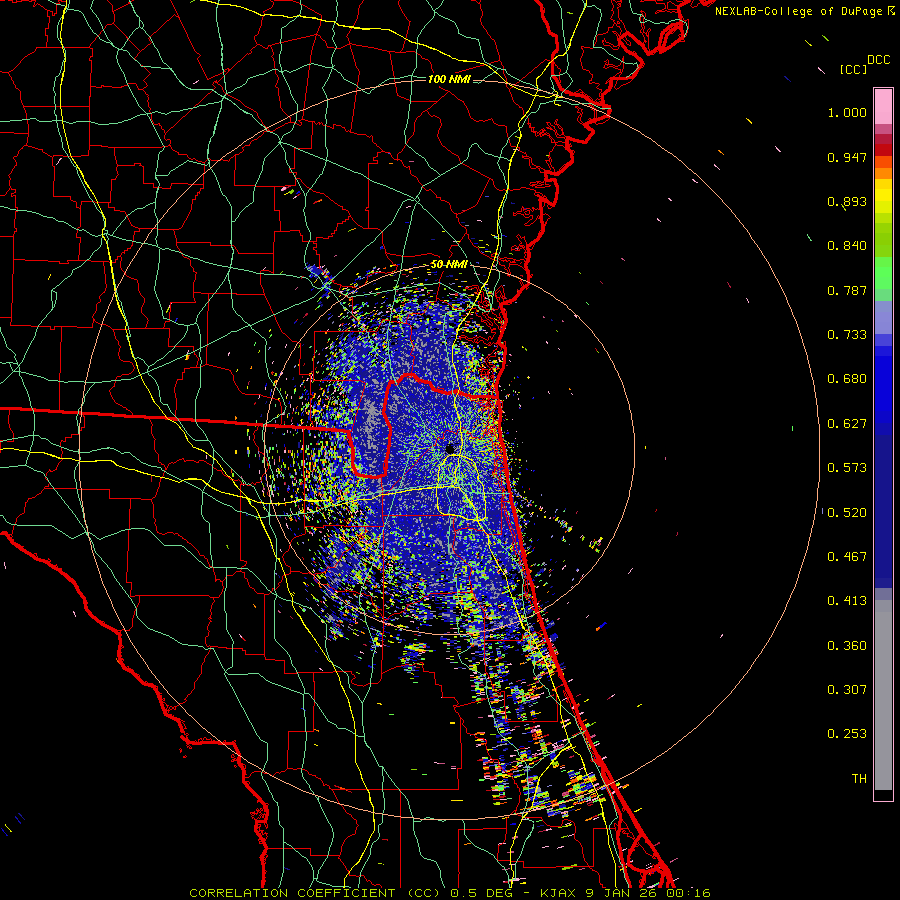Screen dimensions: 900x900
Task: Click the 0.787 color scale value
Action: coord(847,290)
